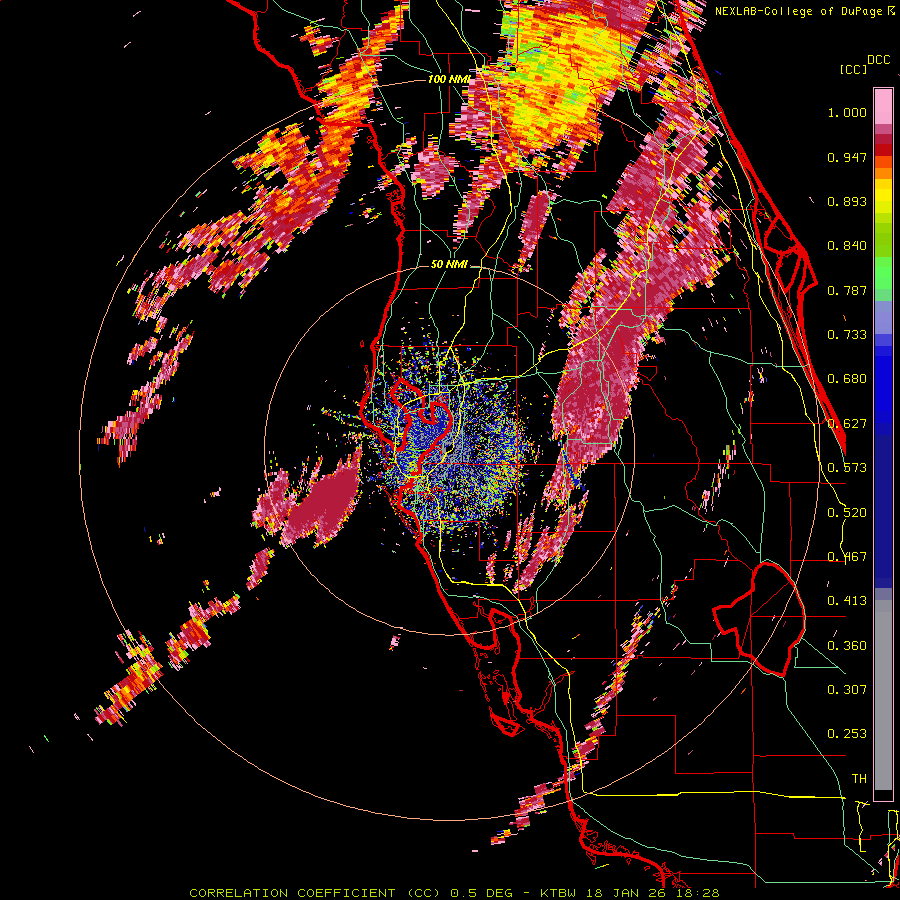
Task: Click the 50 NMI range ring label
Action: (449, 265)
